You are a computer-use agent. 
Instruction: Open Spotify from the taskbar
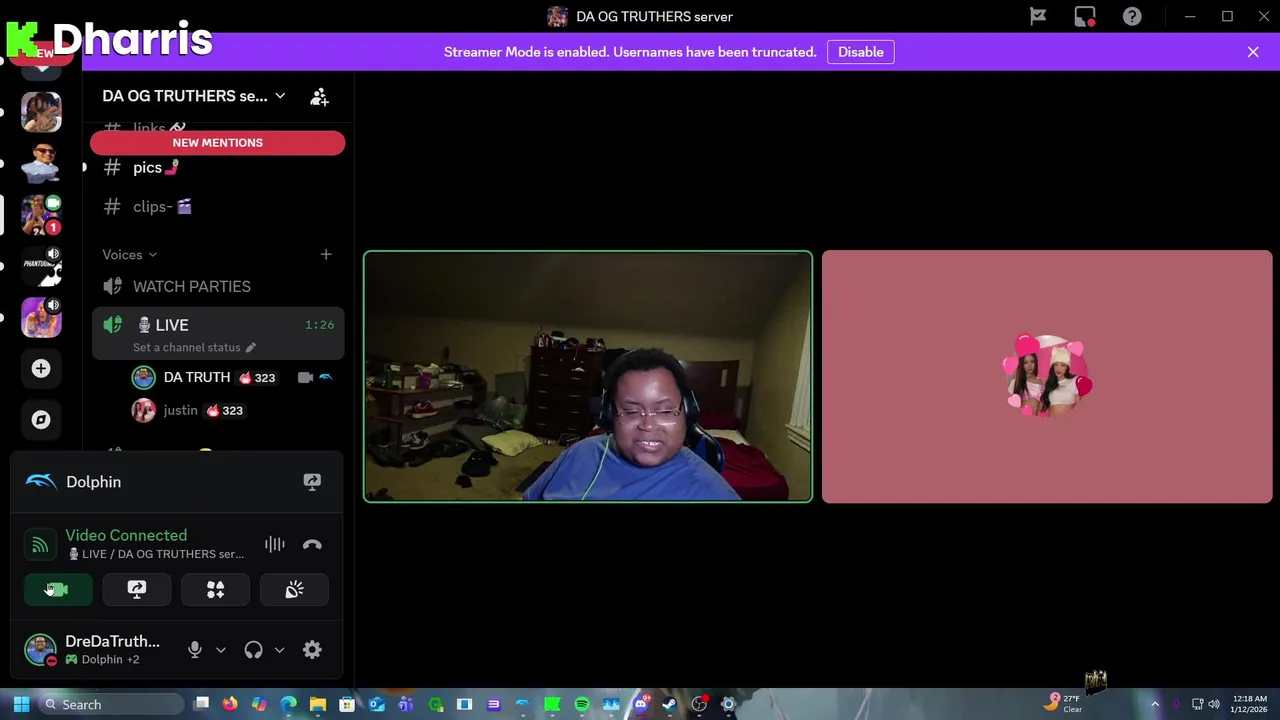coord(581,704)
